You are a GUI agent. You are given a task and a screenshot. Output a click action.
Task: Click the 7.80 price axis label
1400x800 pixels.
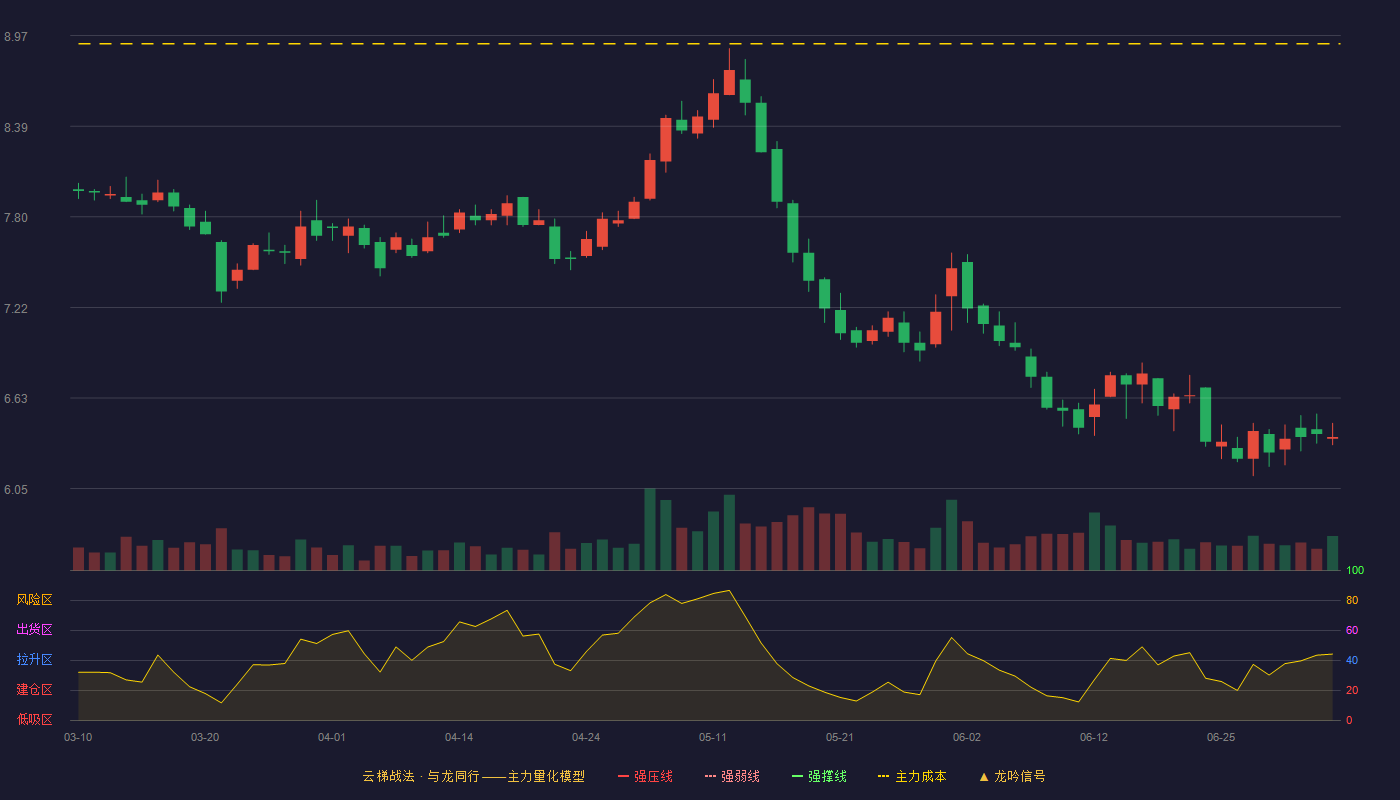tap(16, 218)
